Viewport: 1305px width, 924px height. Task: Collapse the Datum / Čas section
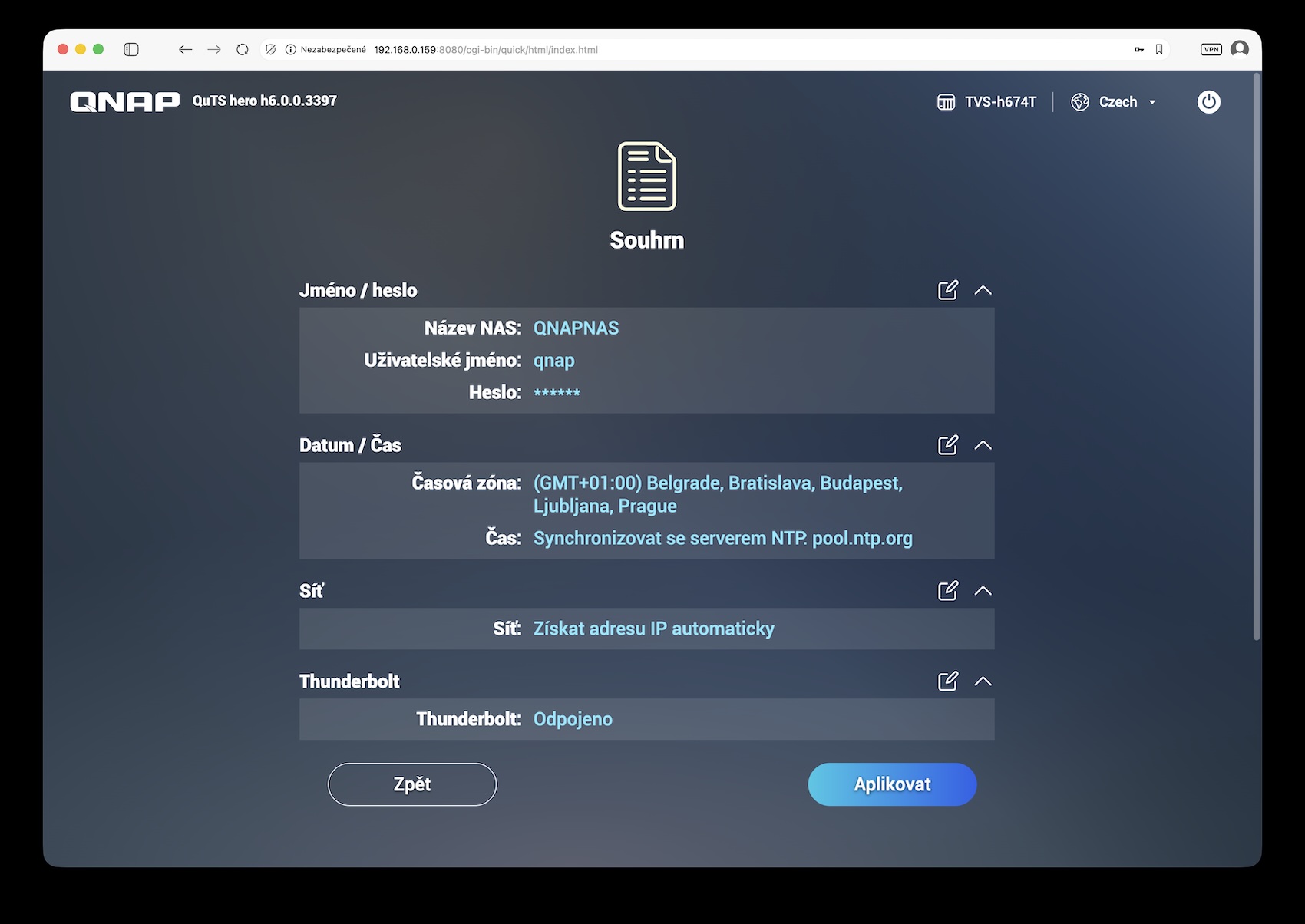(983, 445)
